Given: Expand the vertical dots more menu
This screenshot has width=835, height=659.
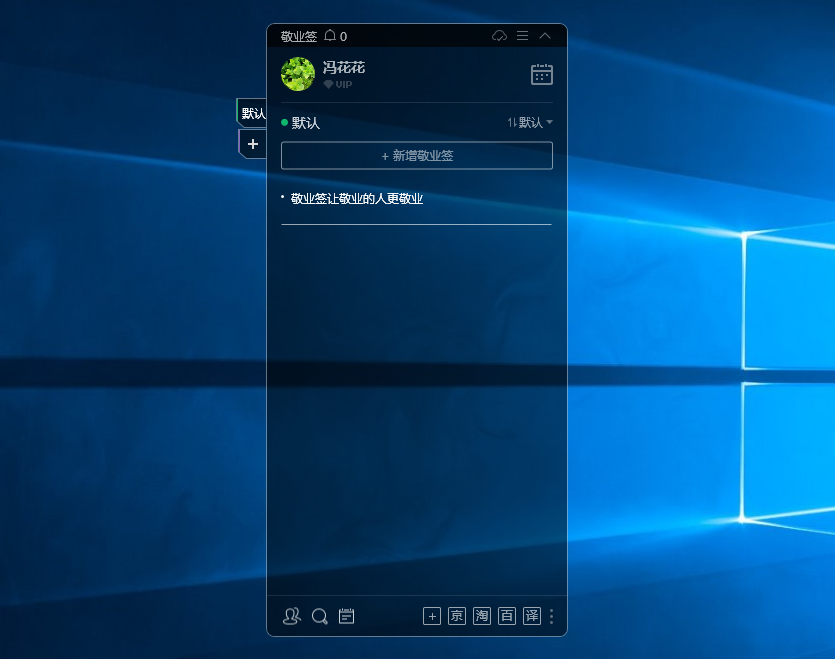Looking at the screenshot, I should [551, 616].
